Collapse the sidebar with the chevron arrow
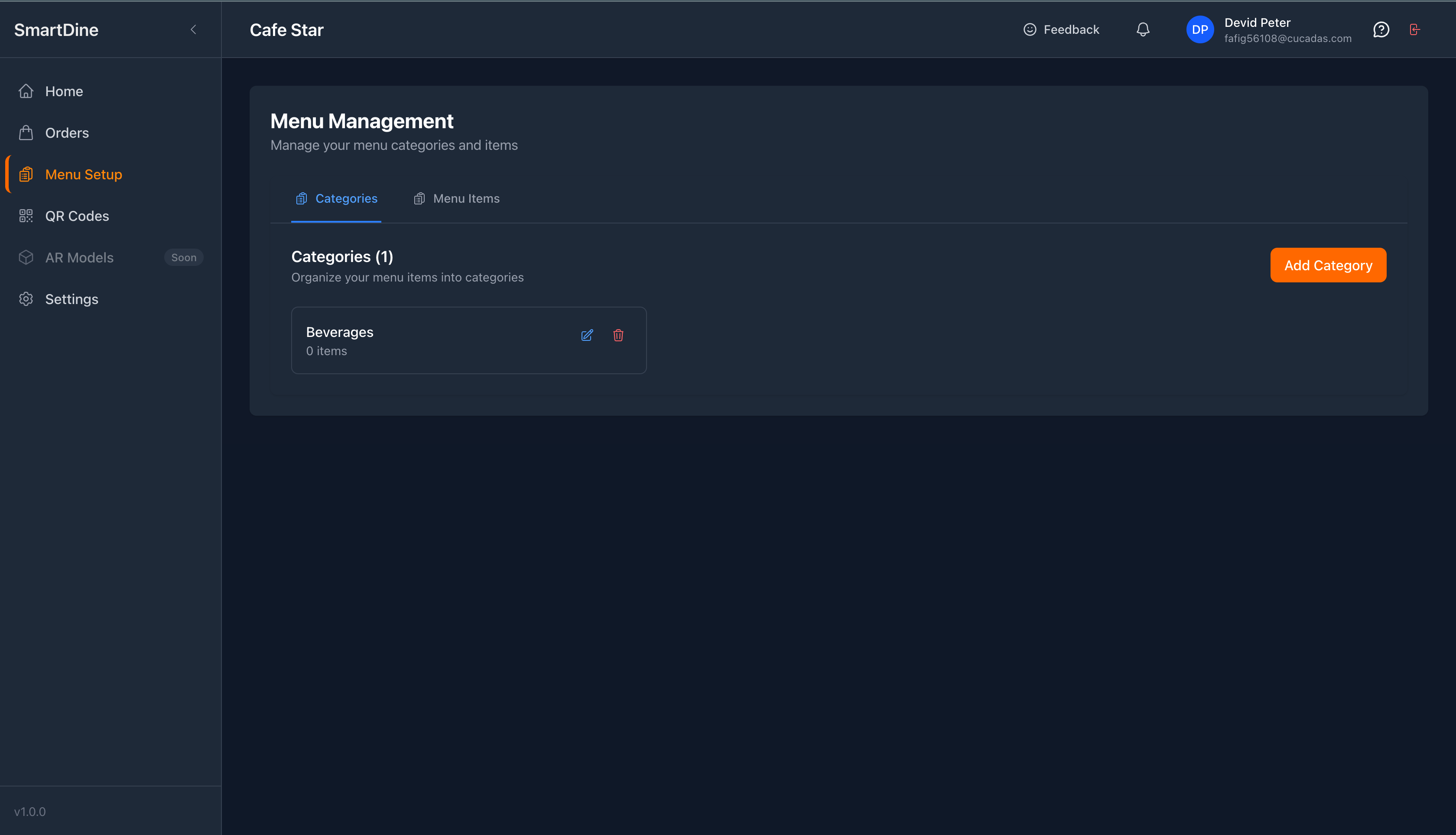Screen dimensions: 1456x835 coord(193,30)
